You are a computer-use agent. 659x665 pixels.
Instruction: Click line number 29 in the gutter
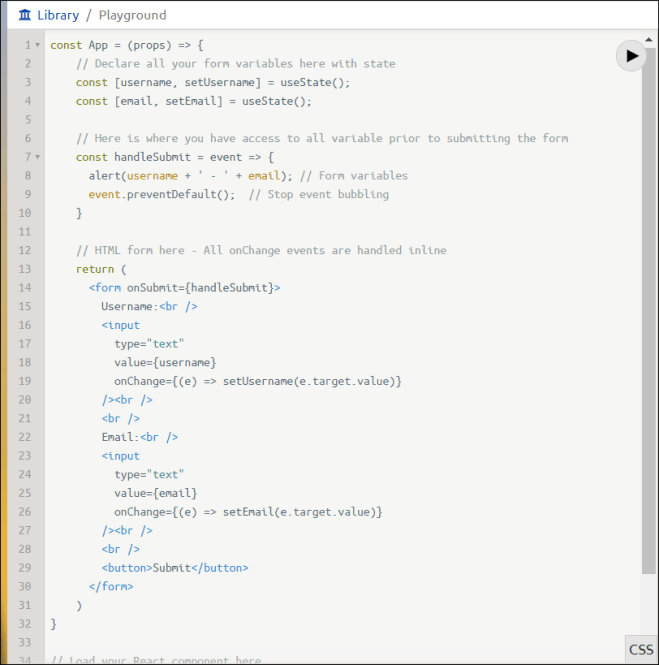click(x=25, y=567)
